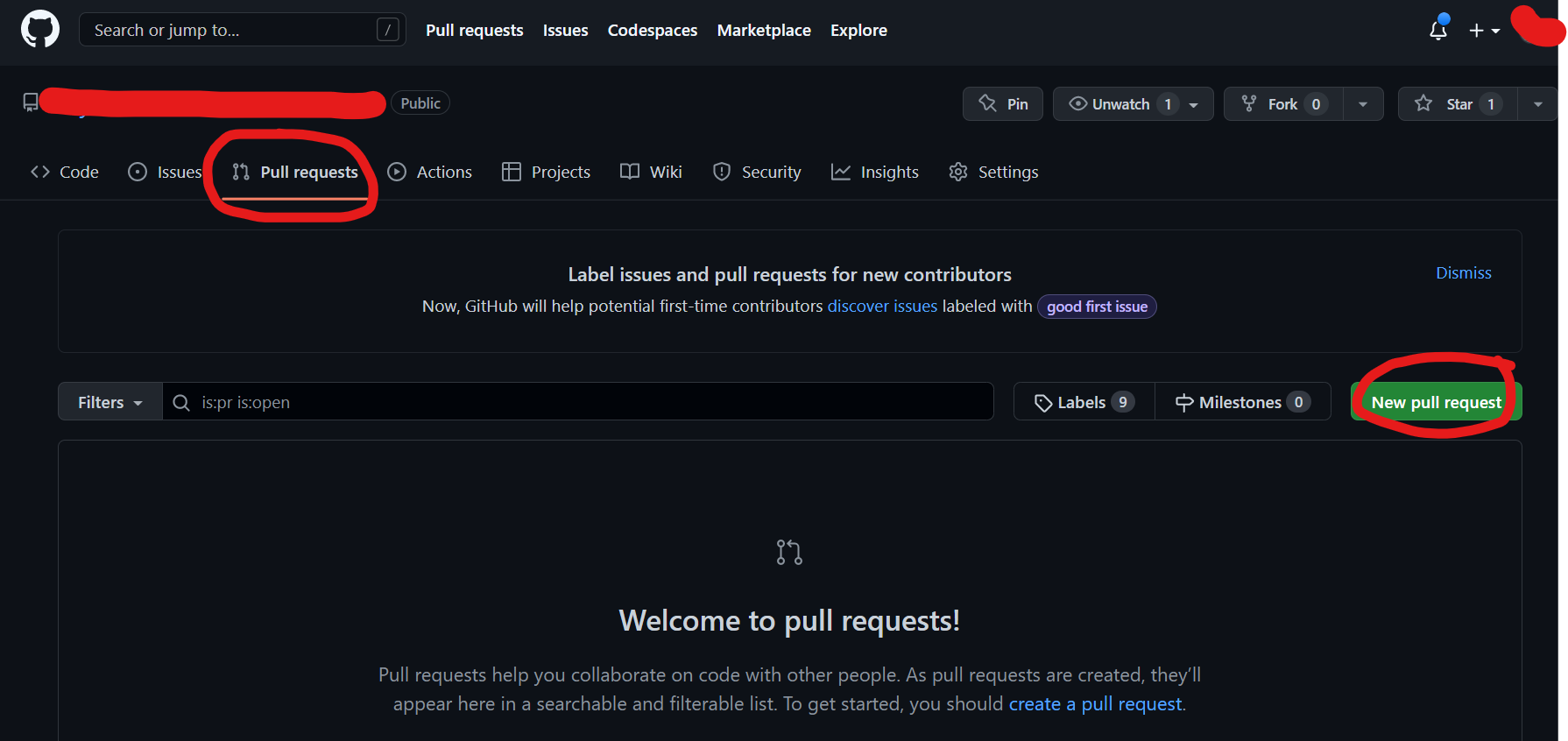Click the watchers count 1 badge

(1168, 104)
